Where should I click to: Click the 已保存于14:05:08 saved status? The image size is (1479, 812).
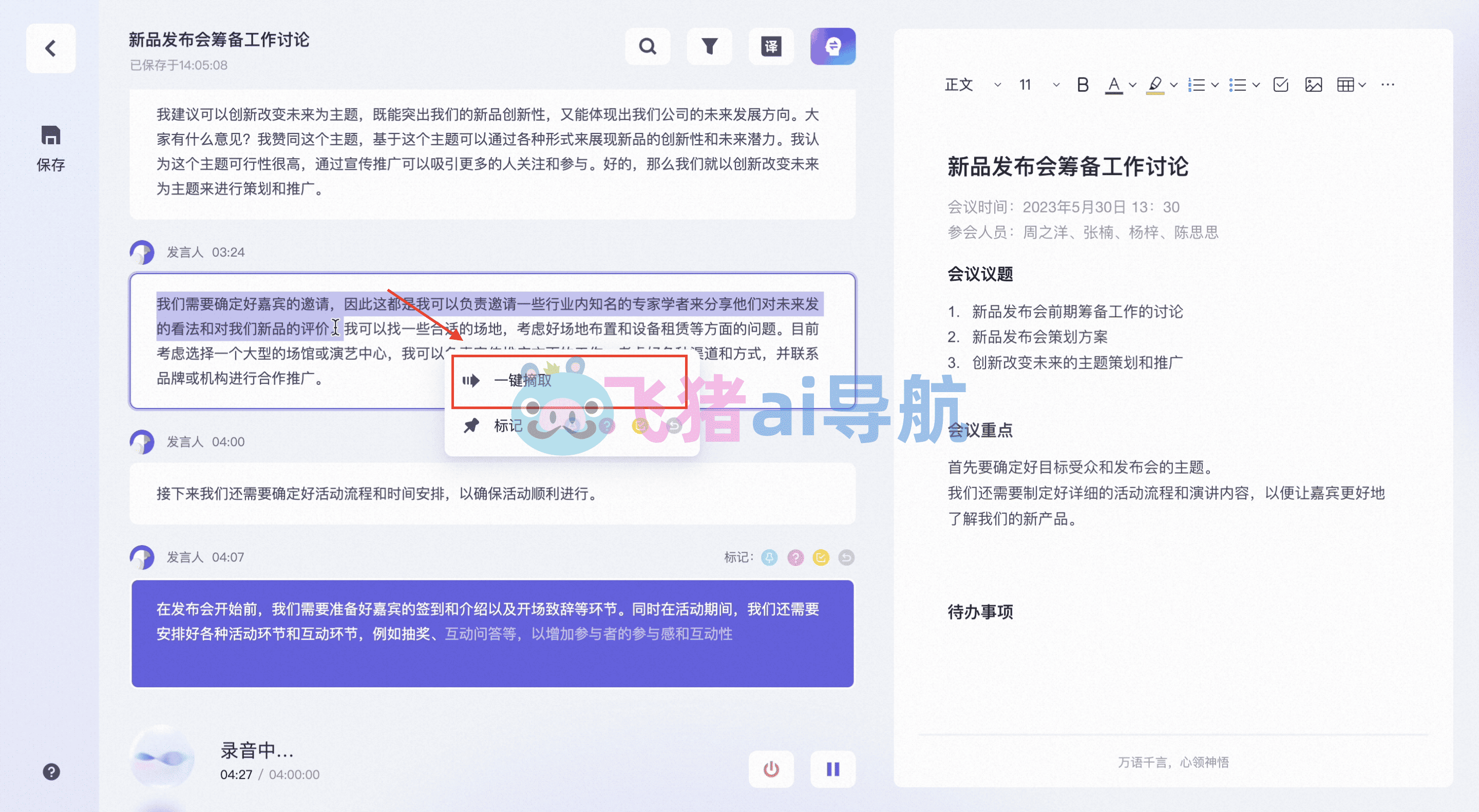tap(179, 65)
